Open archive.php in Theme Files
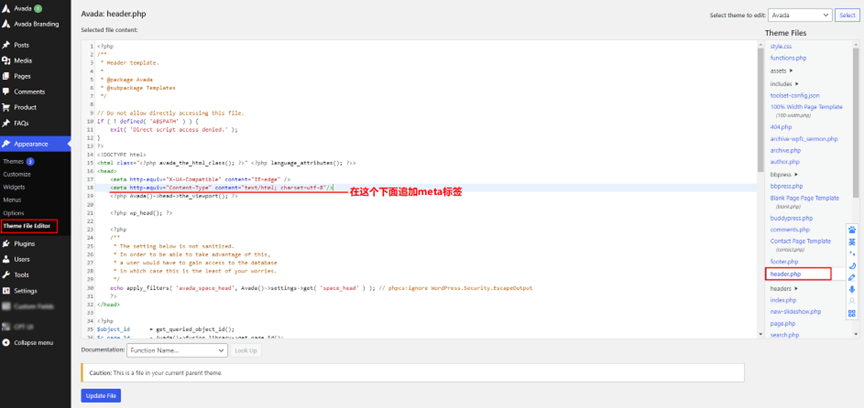The width and height of the screenshot is (864, 408). point(785,151)
